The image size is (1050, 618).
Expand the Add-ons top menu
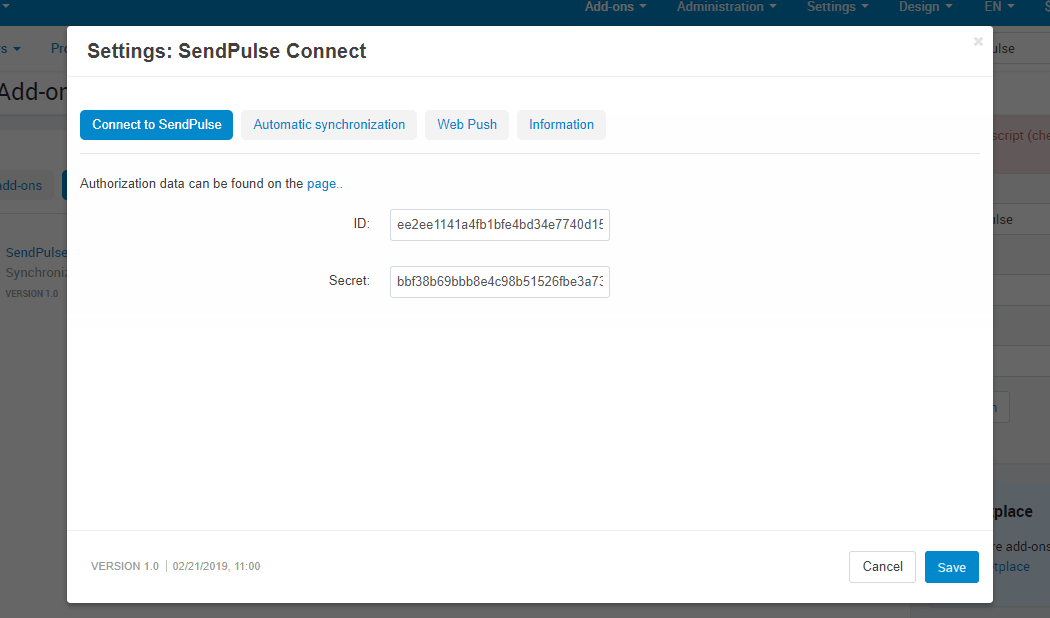(x=615, y=7)
